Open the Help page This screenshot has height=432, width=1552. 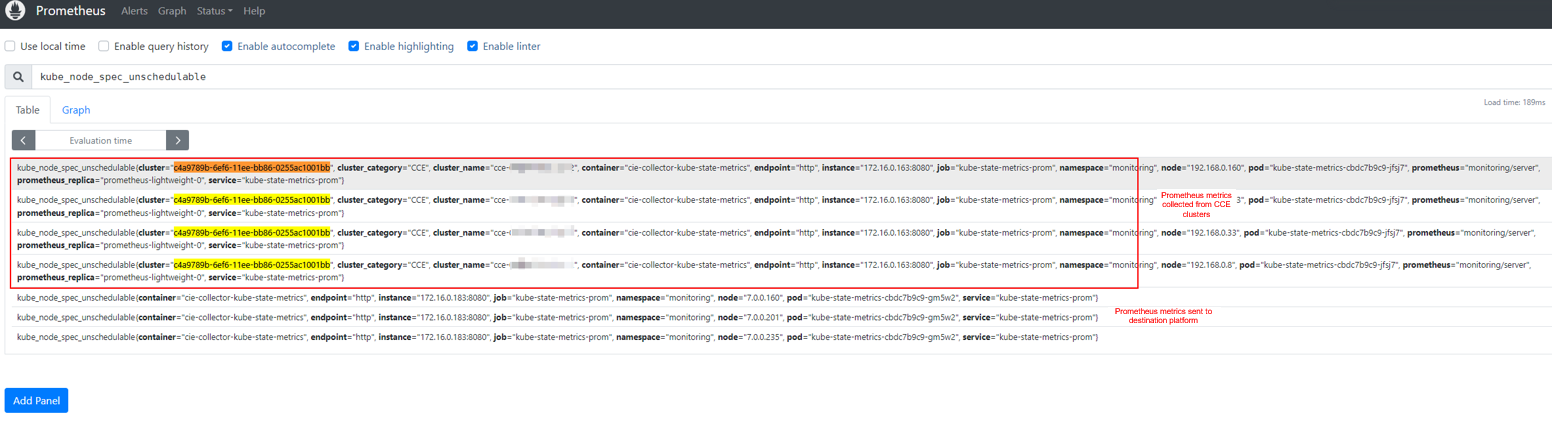point(254,11)
